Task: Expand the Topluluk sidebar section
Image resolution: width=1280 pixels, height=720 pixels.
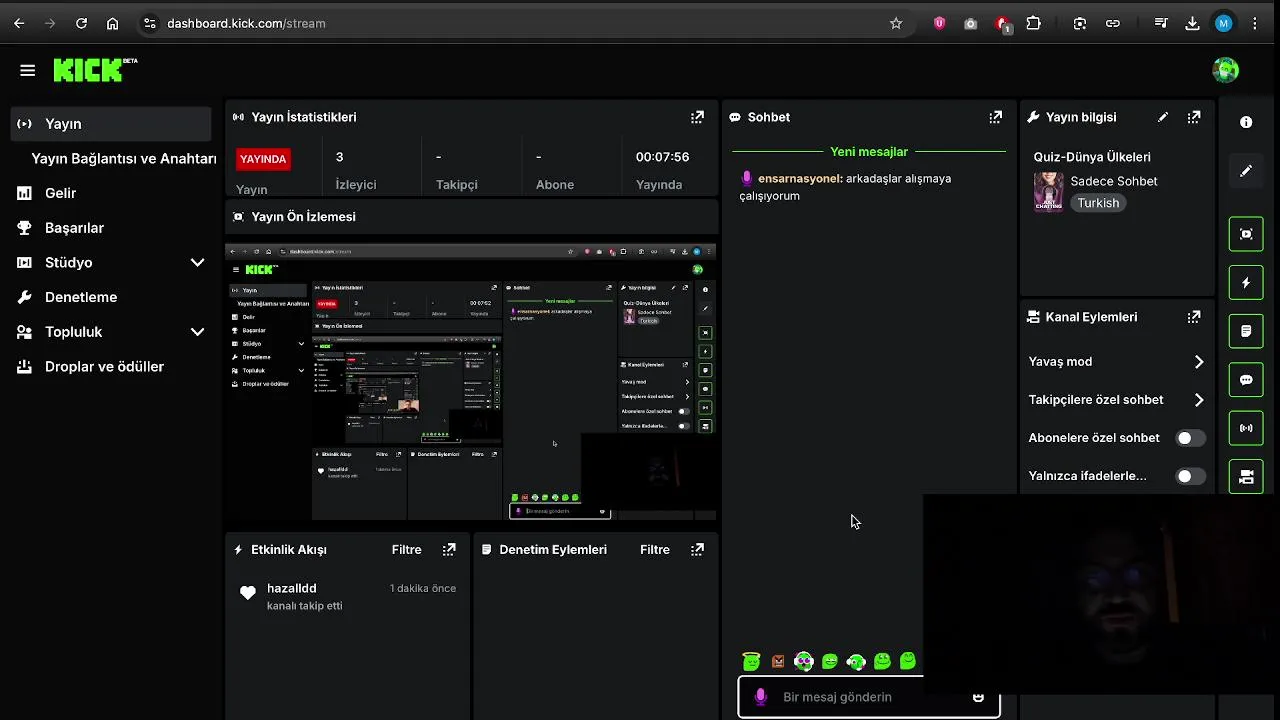Action: point(197,332)
